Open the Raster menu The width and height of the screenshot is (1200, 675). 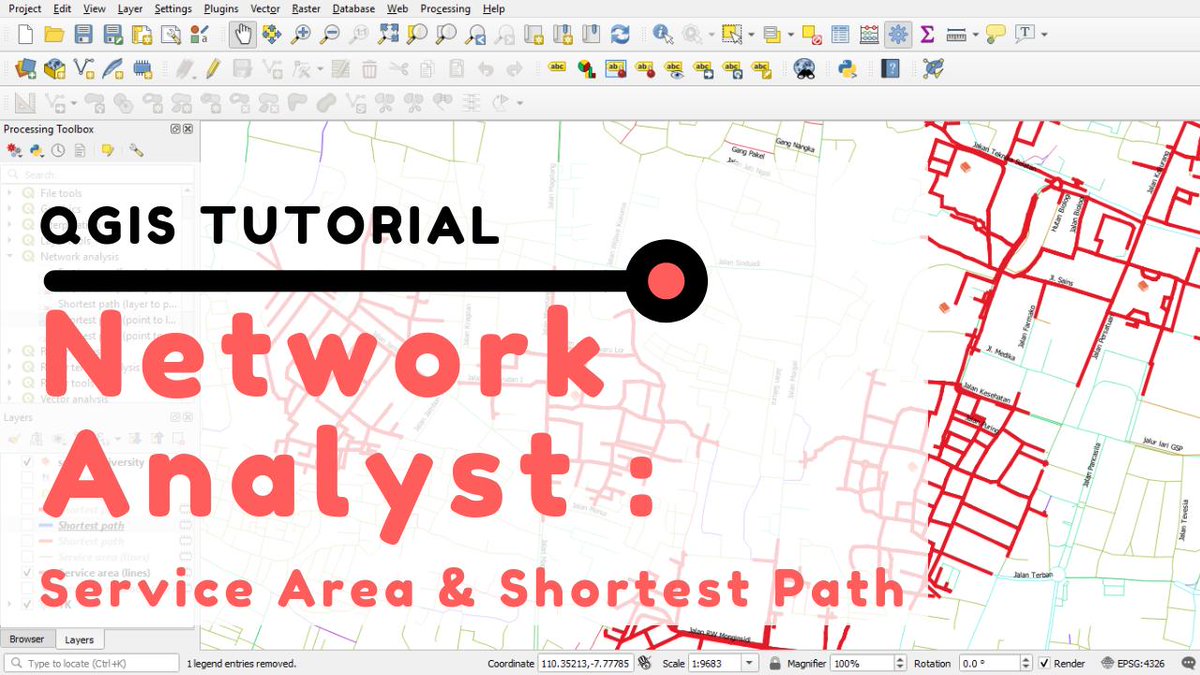coord(306,8)
